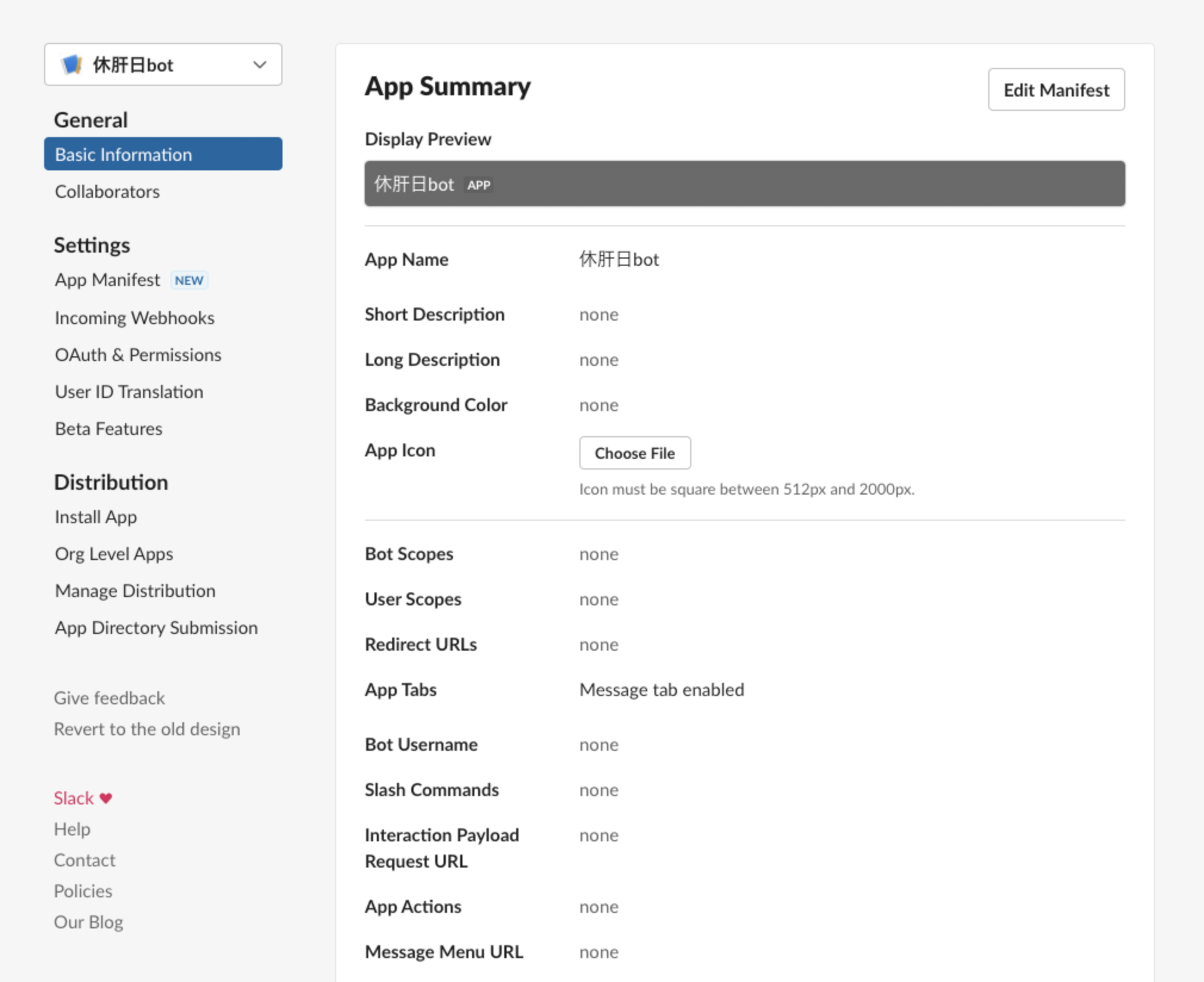Go to Incoming Webhooks
The height and width of the screenshot is (982, 1204).
tap(135, 317)
